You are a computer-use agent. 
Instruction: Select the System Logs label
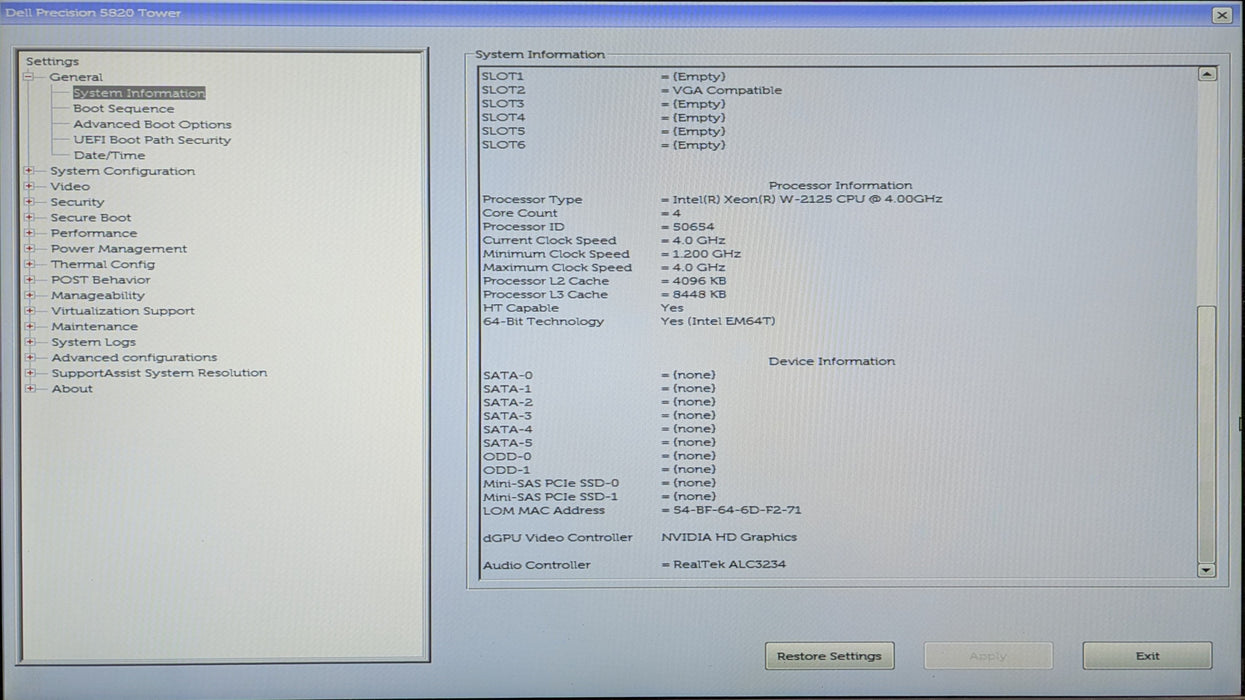(93, 342)
